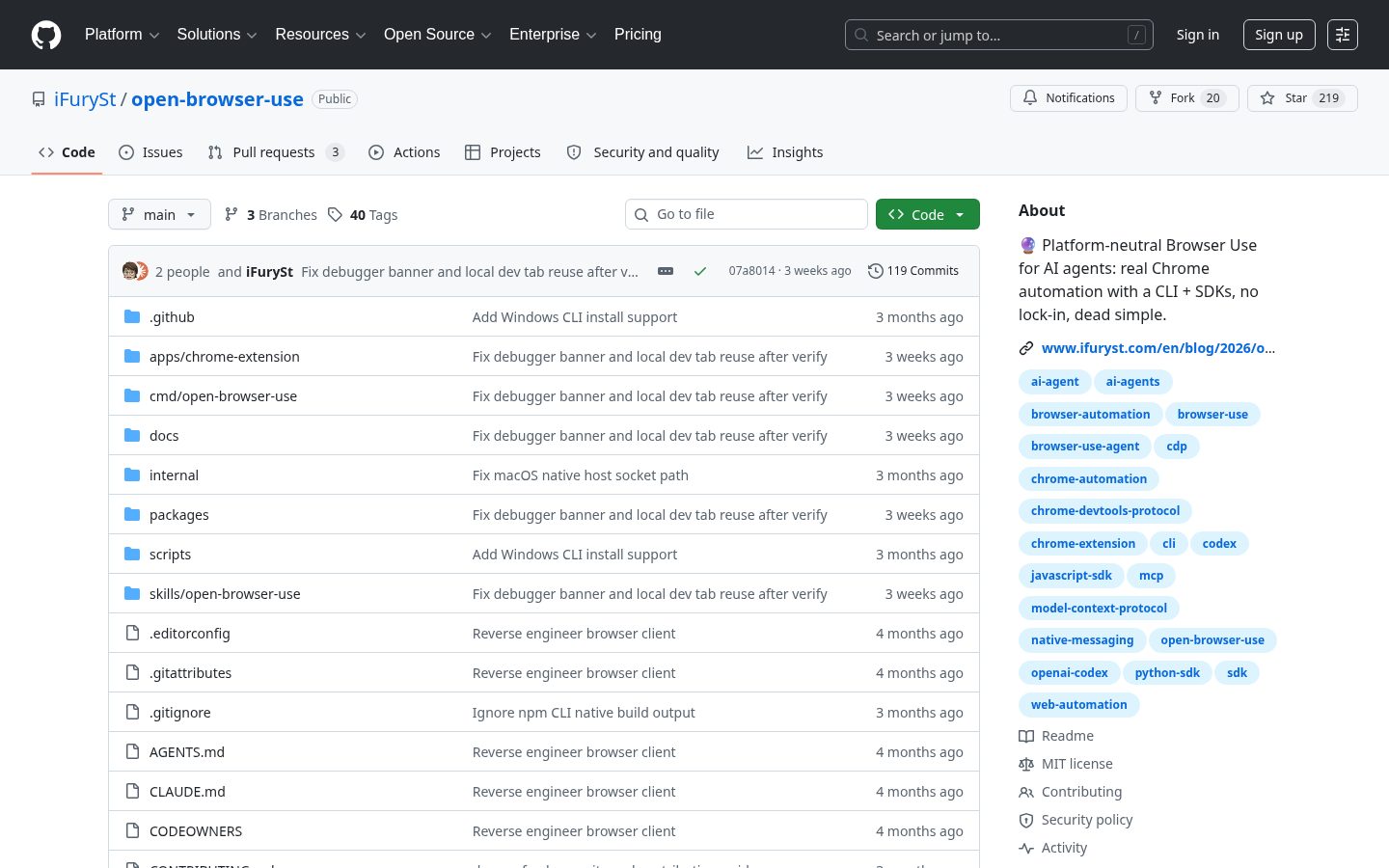Screen dimensions: 1389x868
Task: Open the CLAUDE.md file
Action: pyautogui.click(x=187, y=792)
